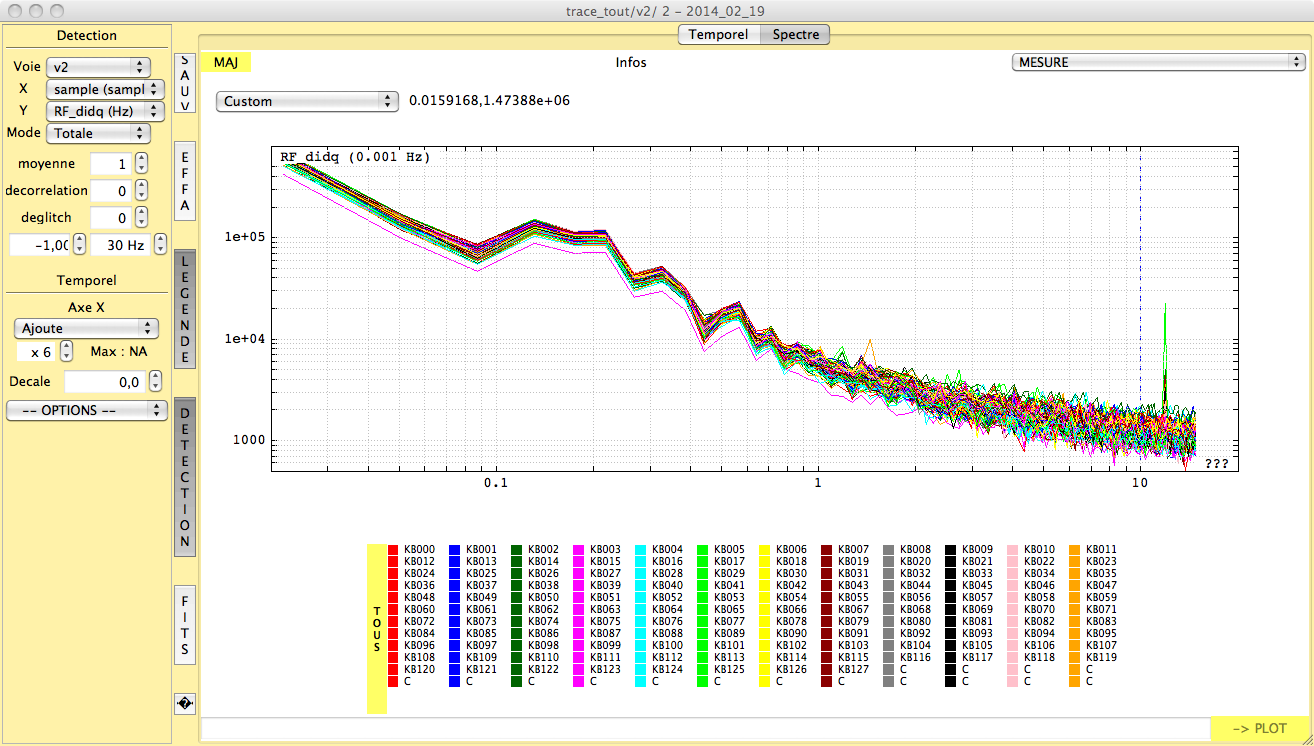Open the -- OPTIONS -- dropdown

click(x=86, y=410)
